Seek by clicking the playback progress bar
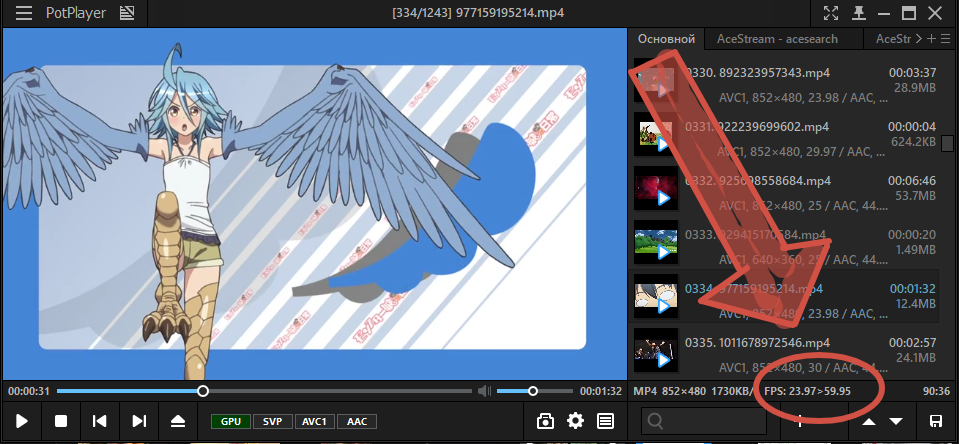Image resolution: width=959 pixels, height=444 pixels. click(264, 391)
